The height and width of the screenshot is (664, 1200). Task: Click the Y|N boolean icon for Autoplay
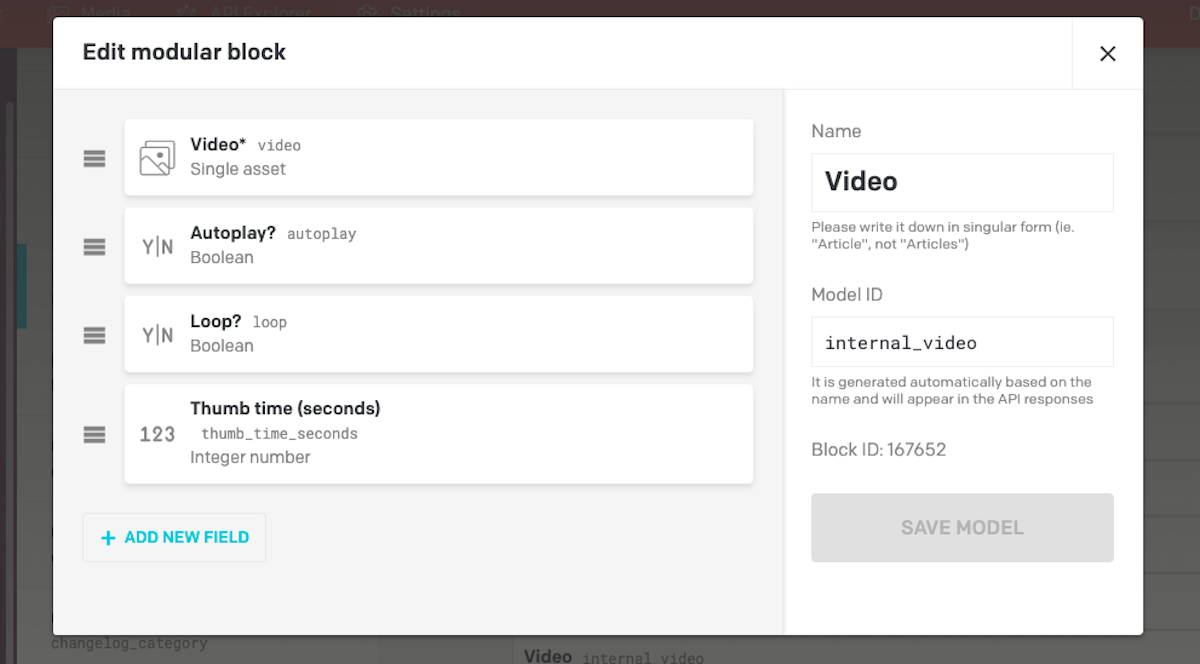point(157,246)
